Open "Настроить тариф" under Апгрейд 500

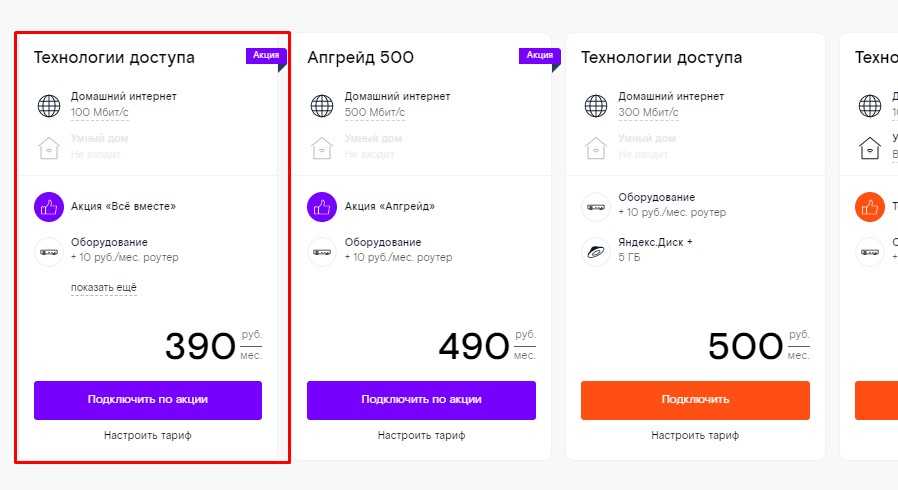point(421,436)
